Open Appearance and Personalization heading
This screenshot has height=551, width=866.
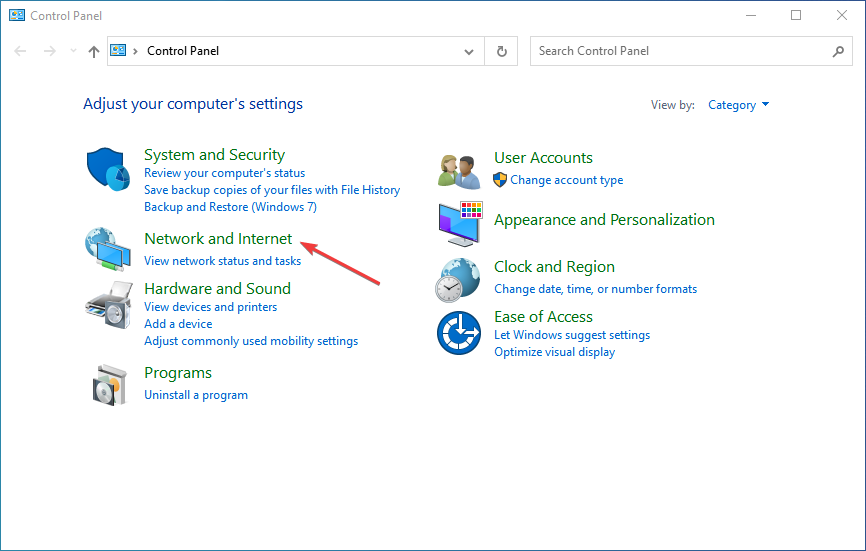604,220
